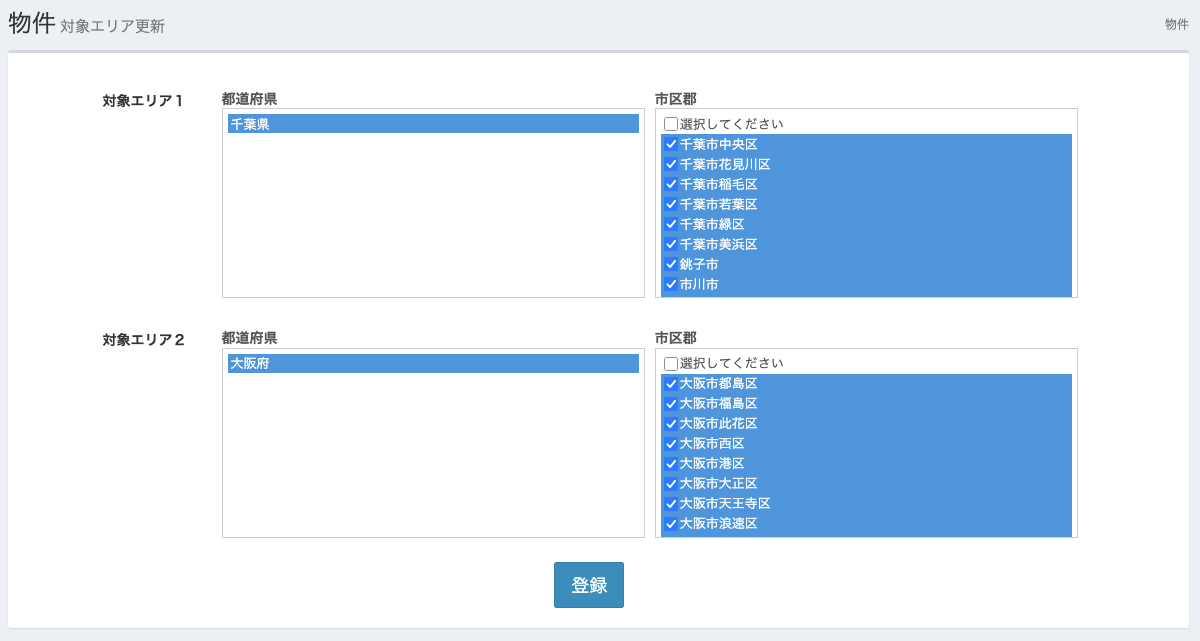Image resolution: width=1200 pixels, height=641 pixels.
Task: Select 大阪府 in prefecture list
Action: point(433,364)
